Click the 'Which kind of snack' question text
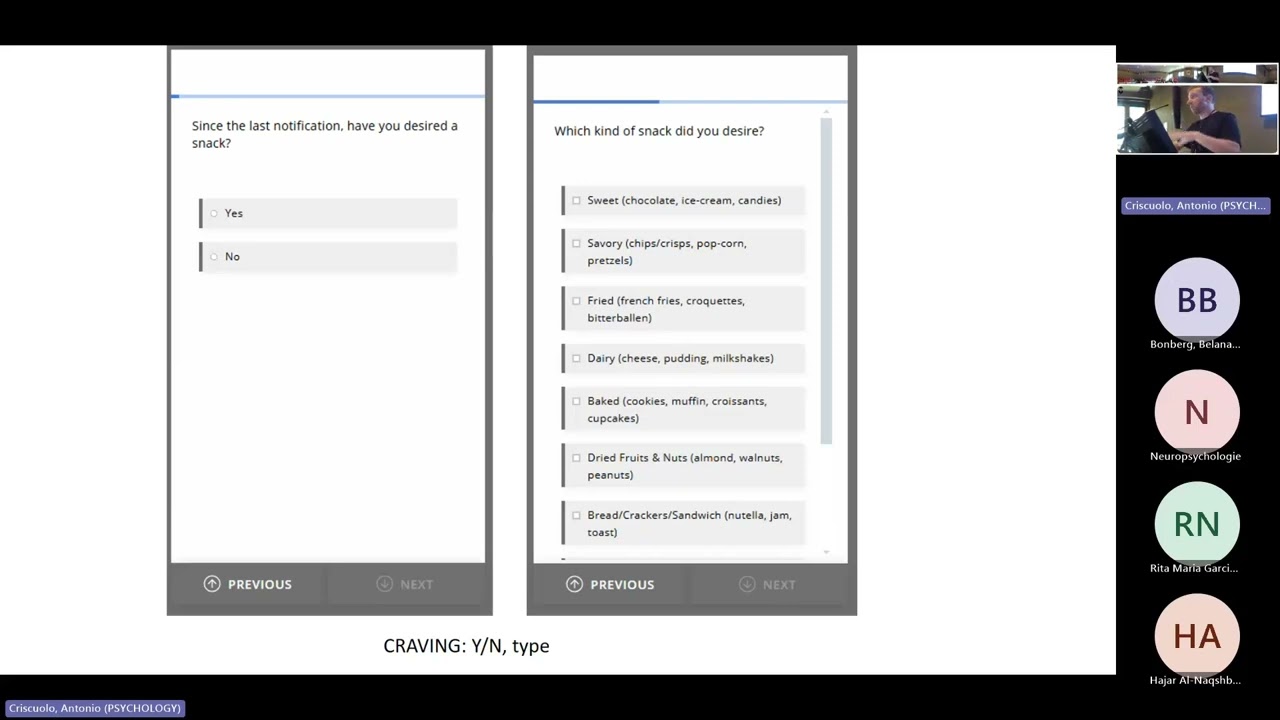This screenshot has height=720, width=1280. point(659,131)
